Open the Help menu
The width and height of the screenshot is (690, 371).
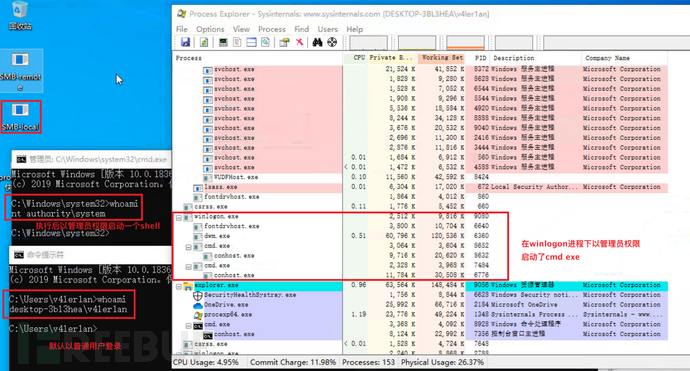tap(355, 29)
